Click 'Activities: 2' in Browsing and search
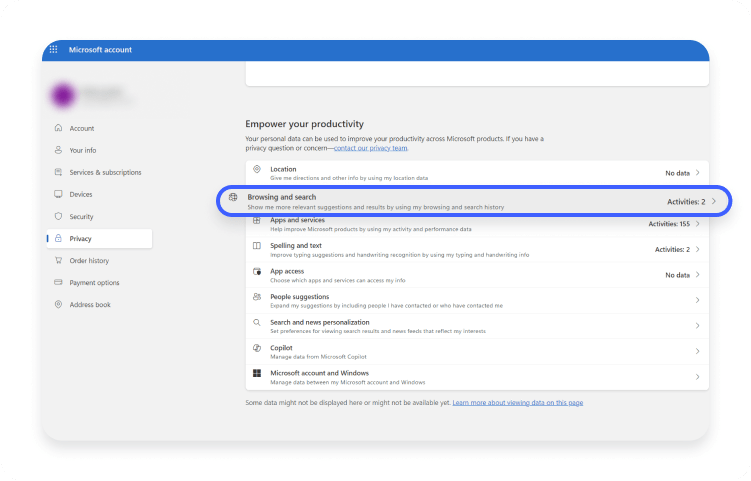 (686, 202)
